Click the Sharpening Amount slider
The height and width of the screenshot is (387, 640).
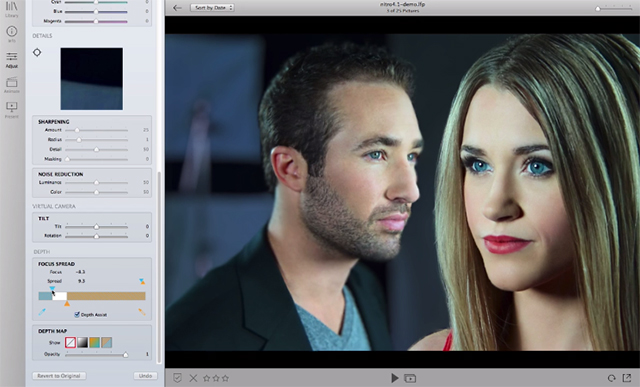pyautogui.click(x=96, y=130)
